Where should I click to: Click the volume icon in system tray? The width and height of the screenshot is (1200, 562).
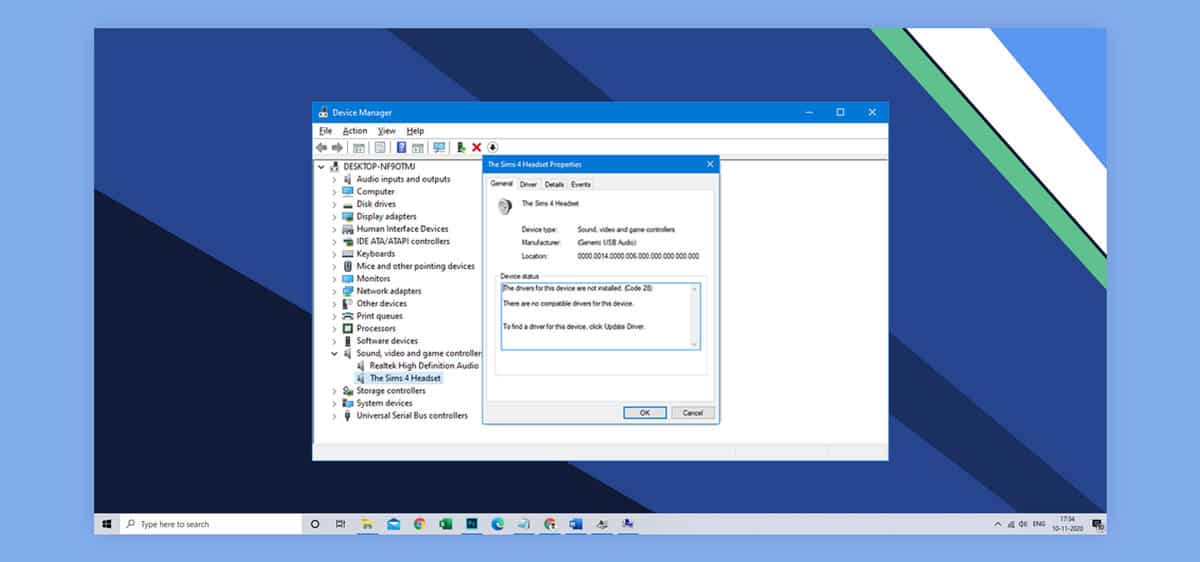(1025, 524)
